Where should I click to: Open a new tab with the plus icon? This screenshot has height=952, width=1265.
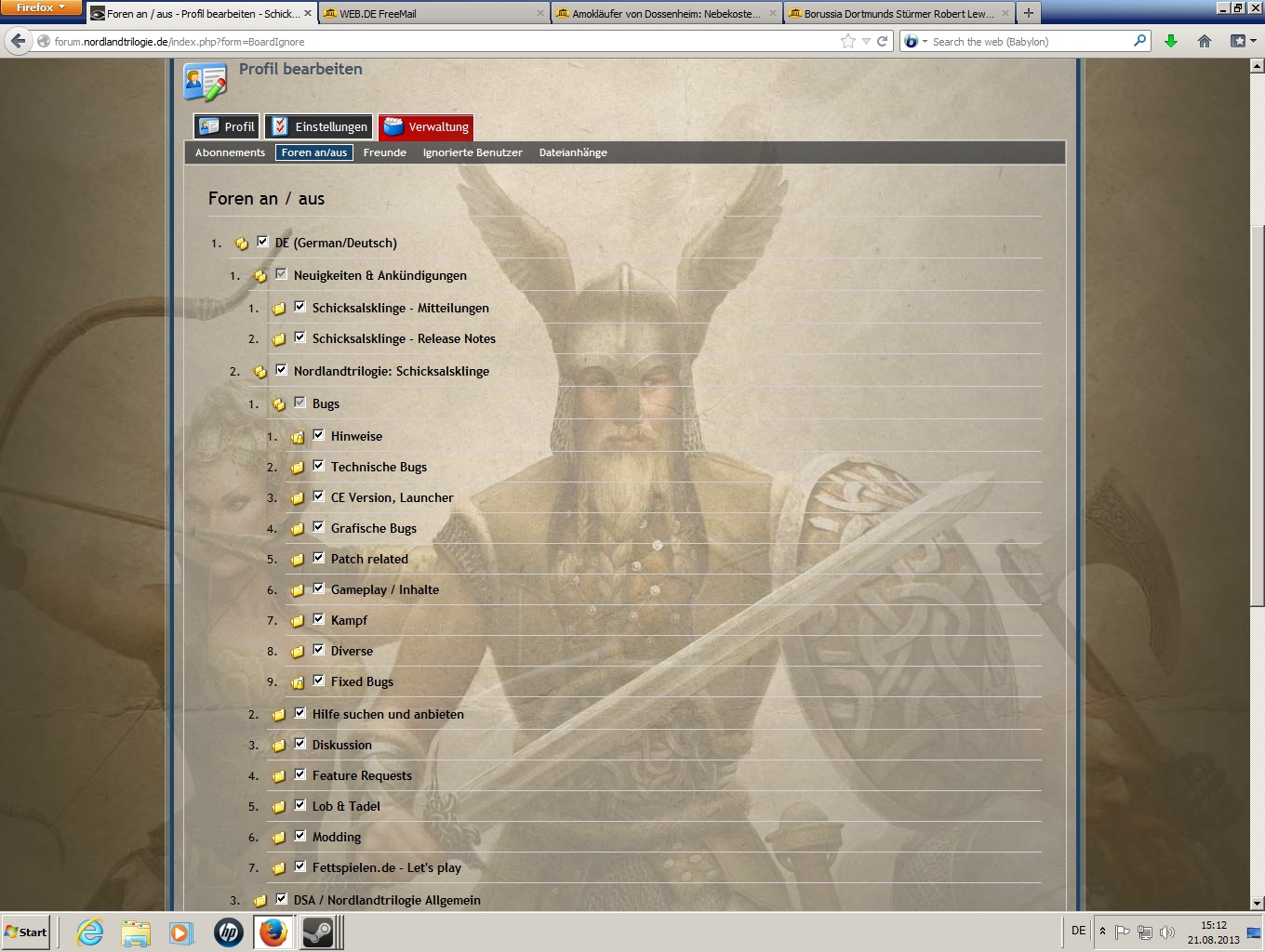[x=1029, y=13]
